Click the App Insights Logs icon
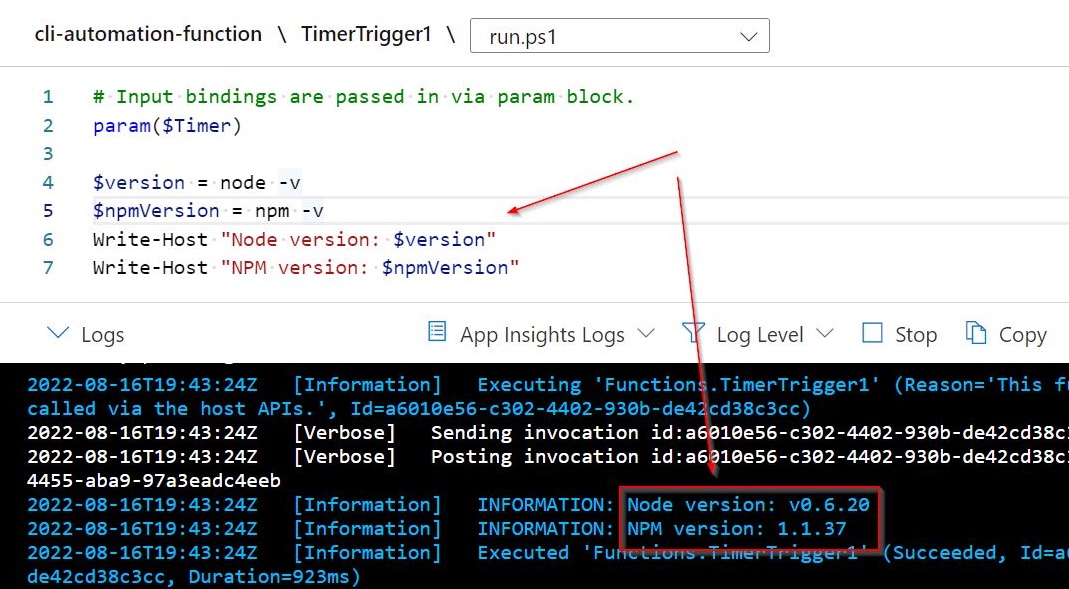Image resolution: width=1069 pixels, height=589 pixels. 436,332
